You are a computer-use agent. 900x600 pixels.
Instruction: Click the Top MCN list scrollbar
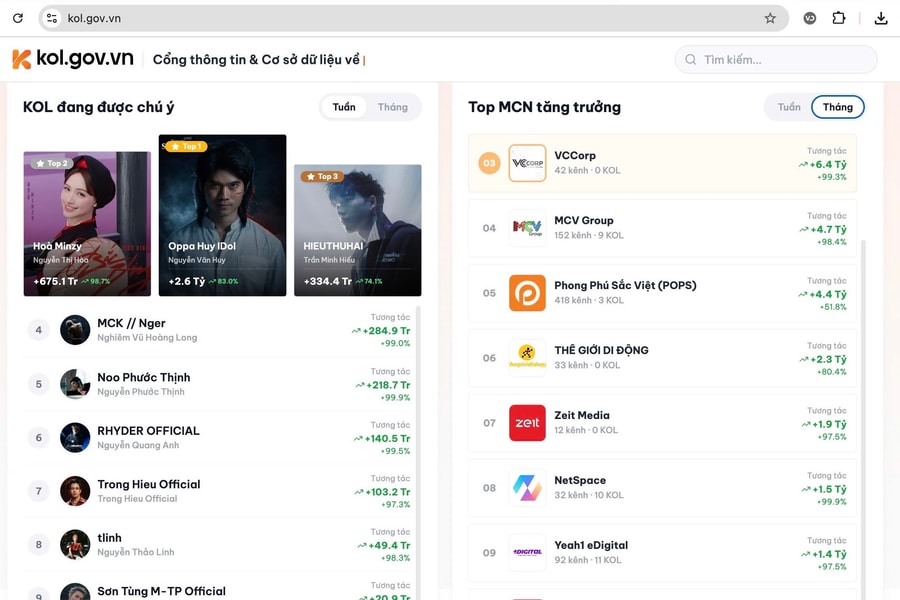(x=863, y=419)
